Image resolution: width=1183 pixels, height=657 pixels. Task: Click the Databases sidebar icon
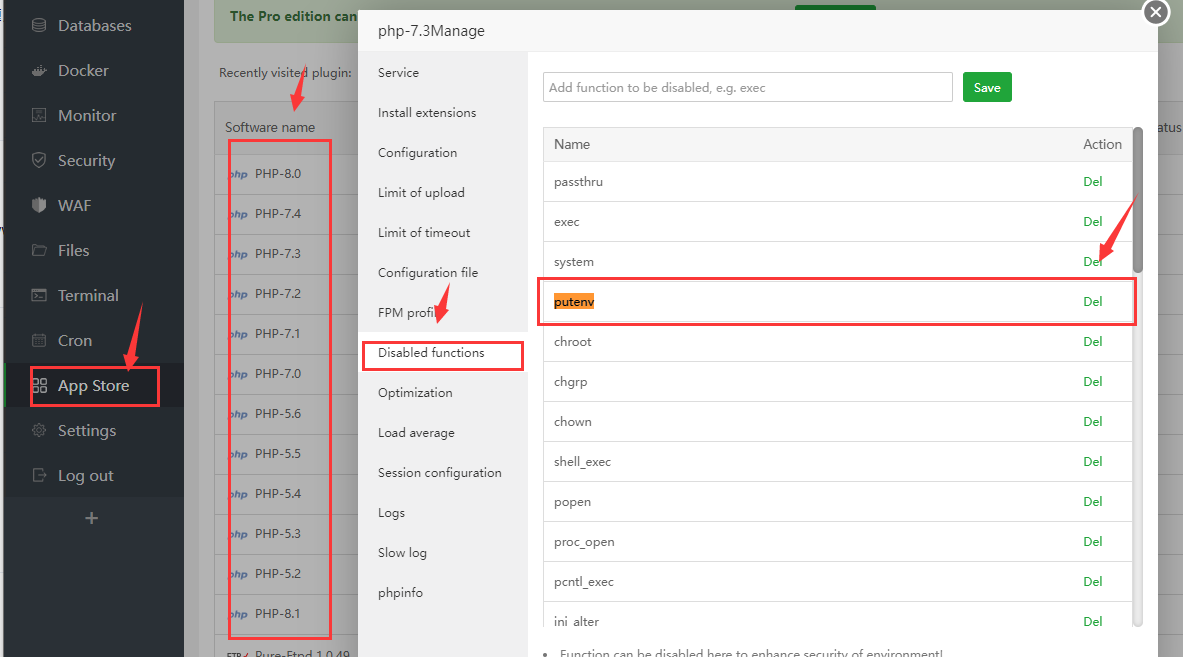39,25
